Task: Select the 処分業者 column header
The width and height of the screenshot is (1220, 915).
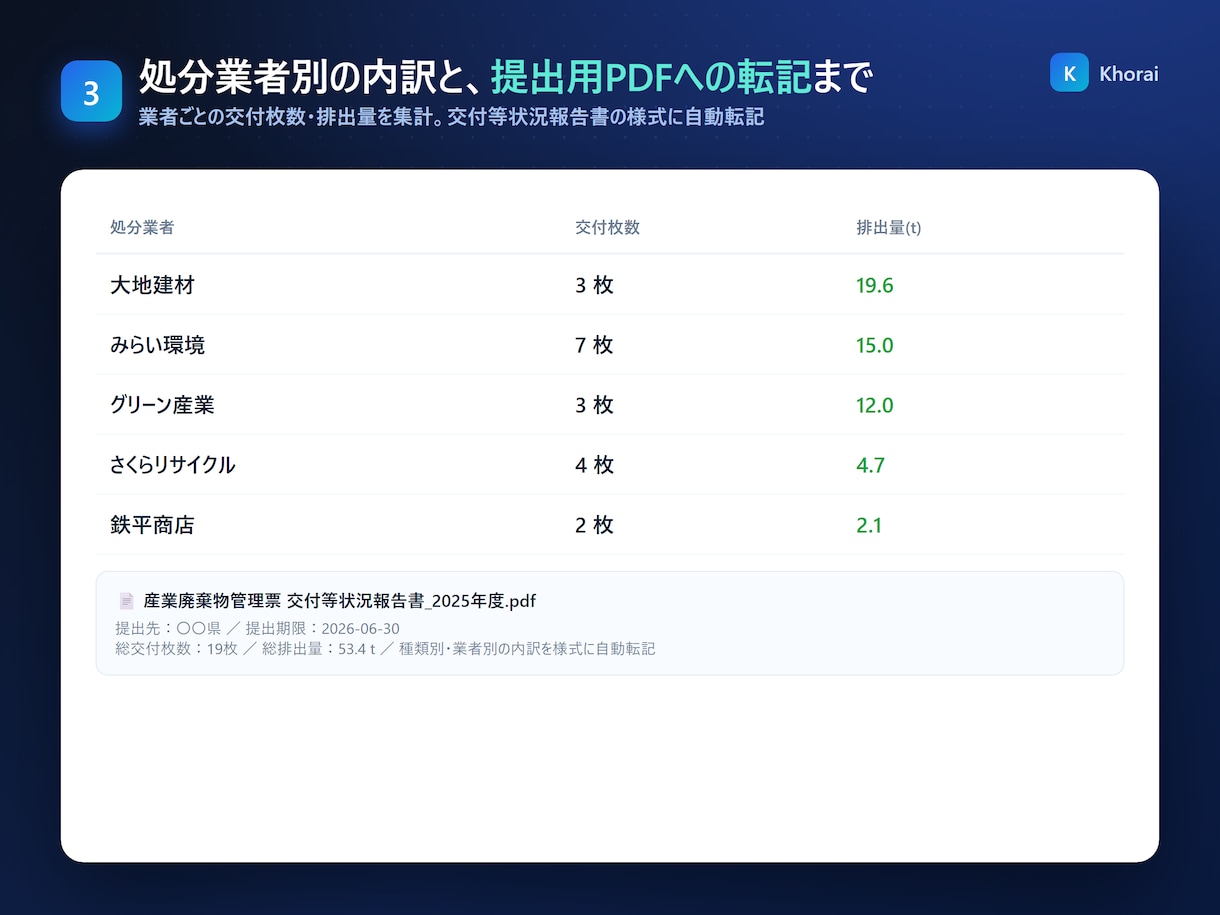Action: (x=142, y=227)
